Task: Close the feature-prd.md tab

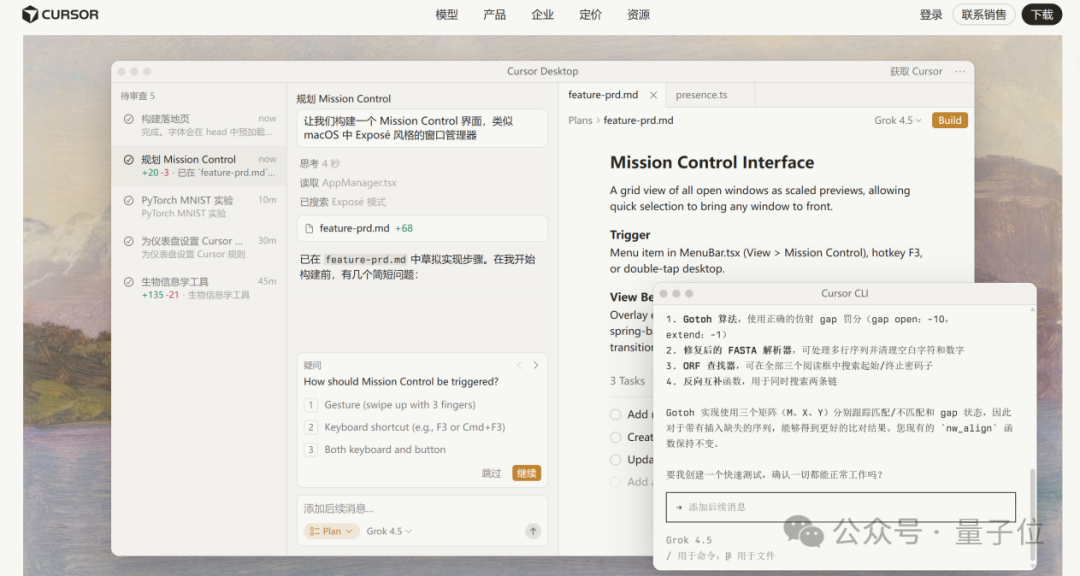Action: click(653, 95)
